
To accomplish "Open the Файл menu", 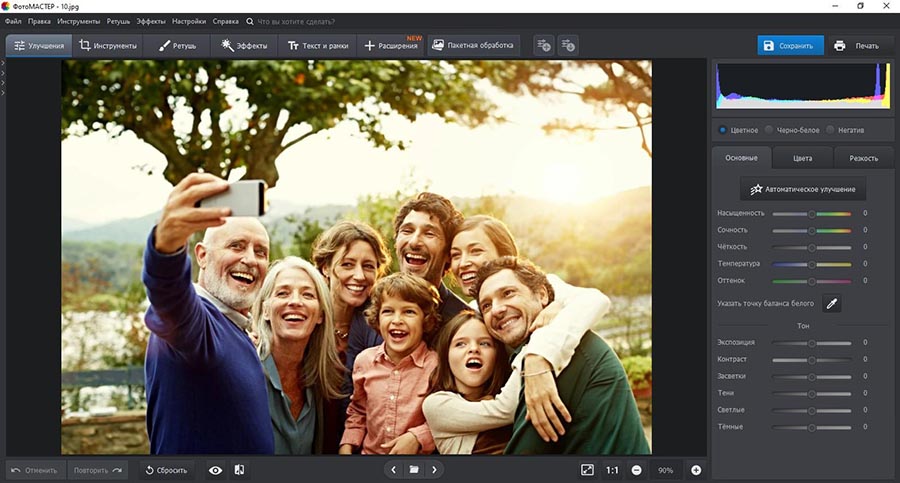I will [13, 21].
